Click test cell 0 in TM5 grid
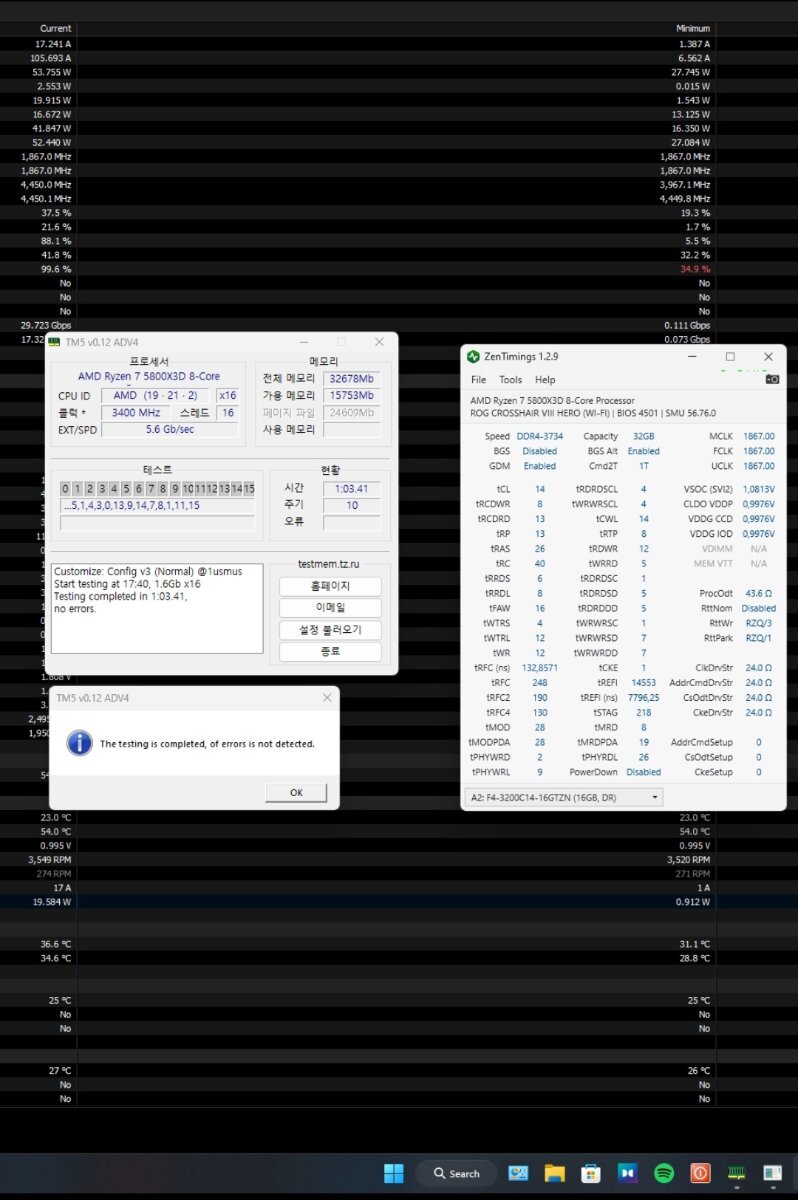The width and height of the screenshot is (798, 1200). [x=65, y=488]
